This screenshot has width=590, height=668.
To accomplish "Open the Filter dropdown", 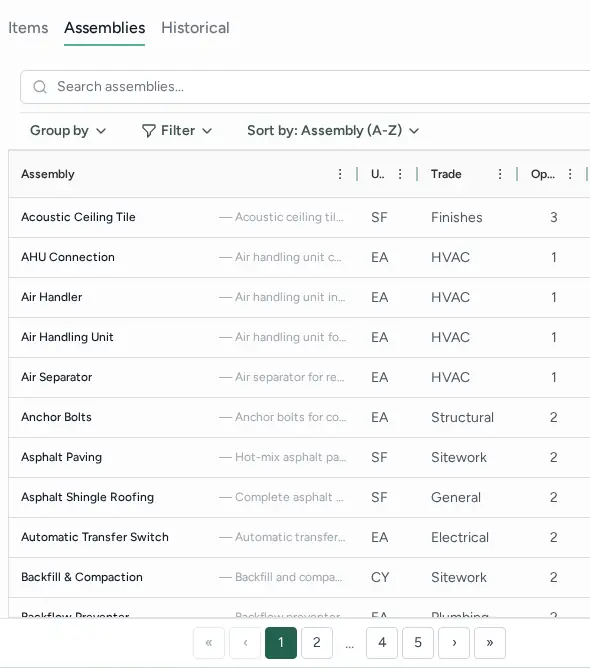I will pos(177,130).
